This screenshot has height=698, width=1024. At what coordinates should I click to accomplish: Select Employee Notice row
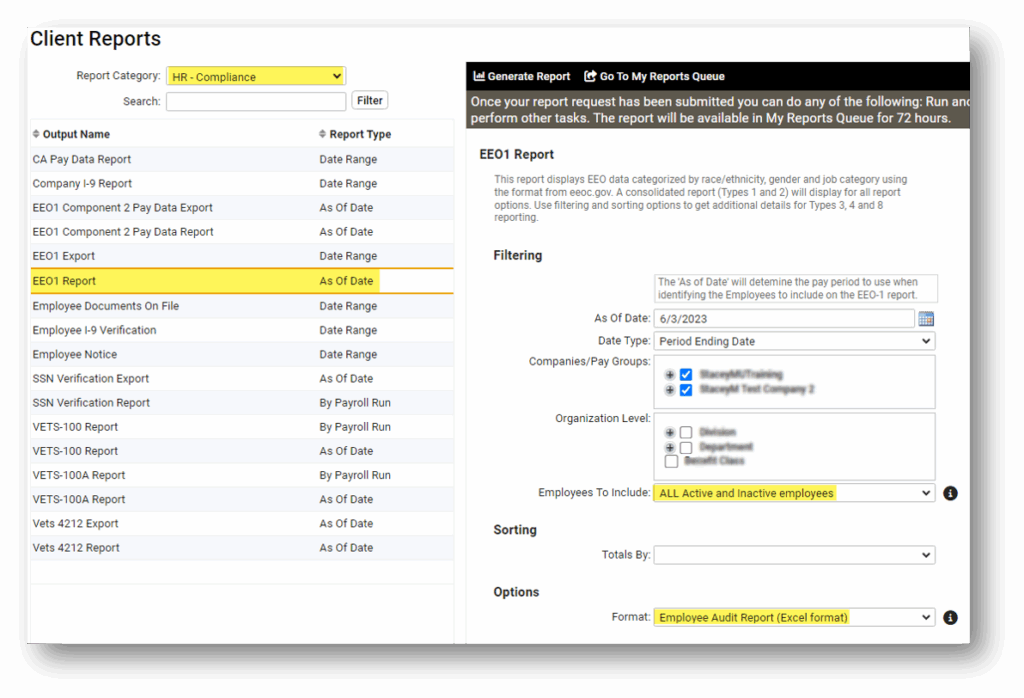coord(242,354)
